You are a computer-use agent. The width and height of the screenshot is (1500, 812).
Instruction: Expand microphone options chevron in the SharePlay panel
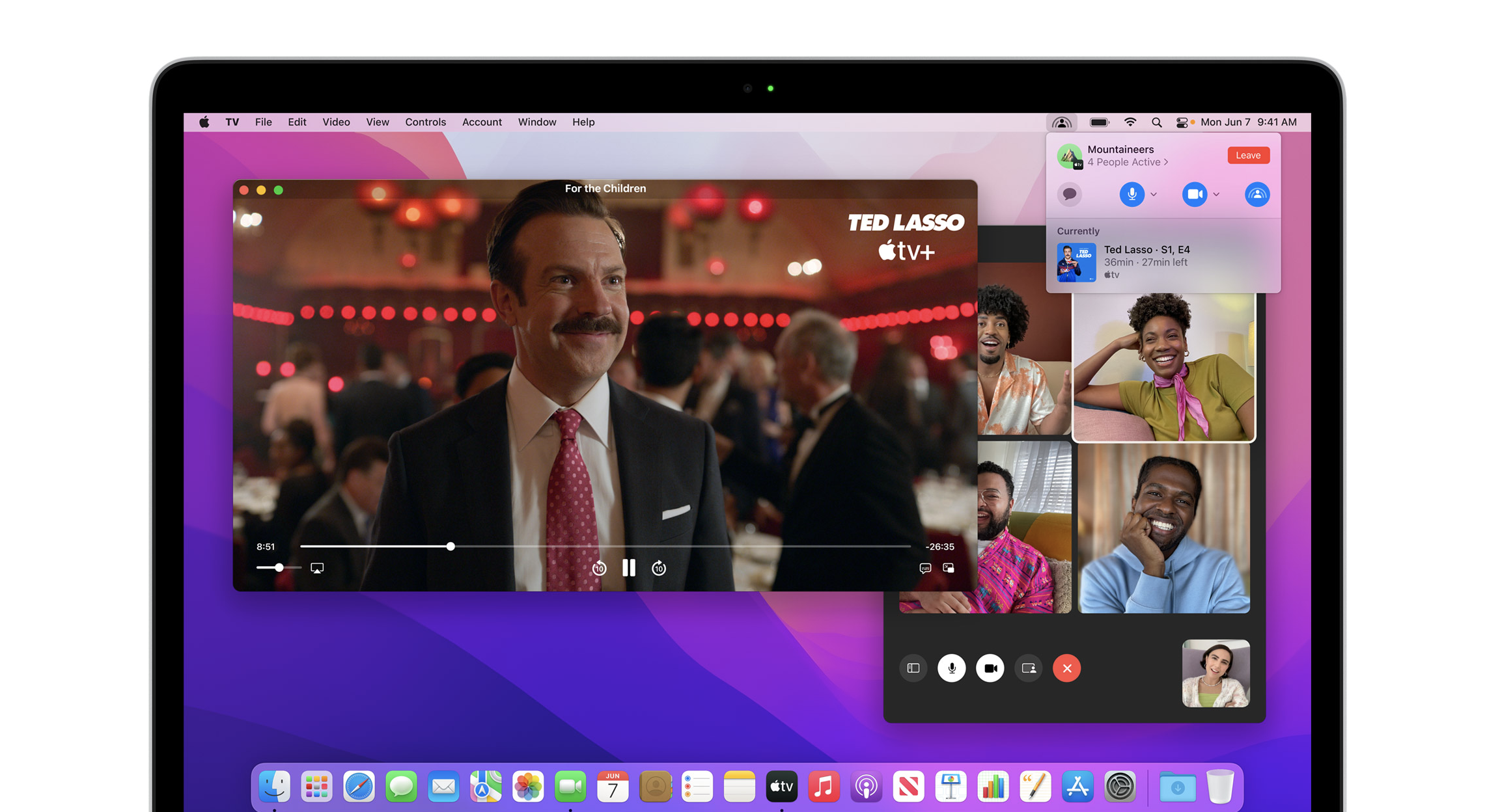(x=1154, y=195)
